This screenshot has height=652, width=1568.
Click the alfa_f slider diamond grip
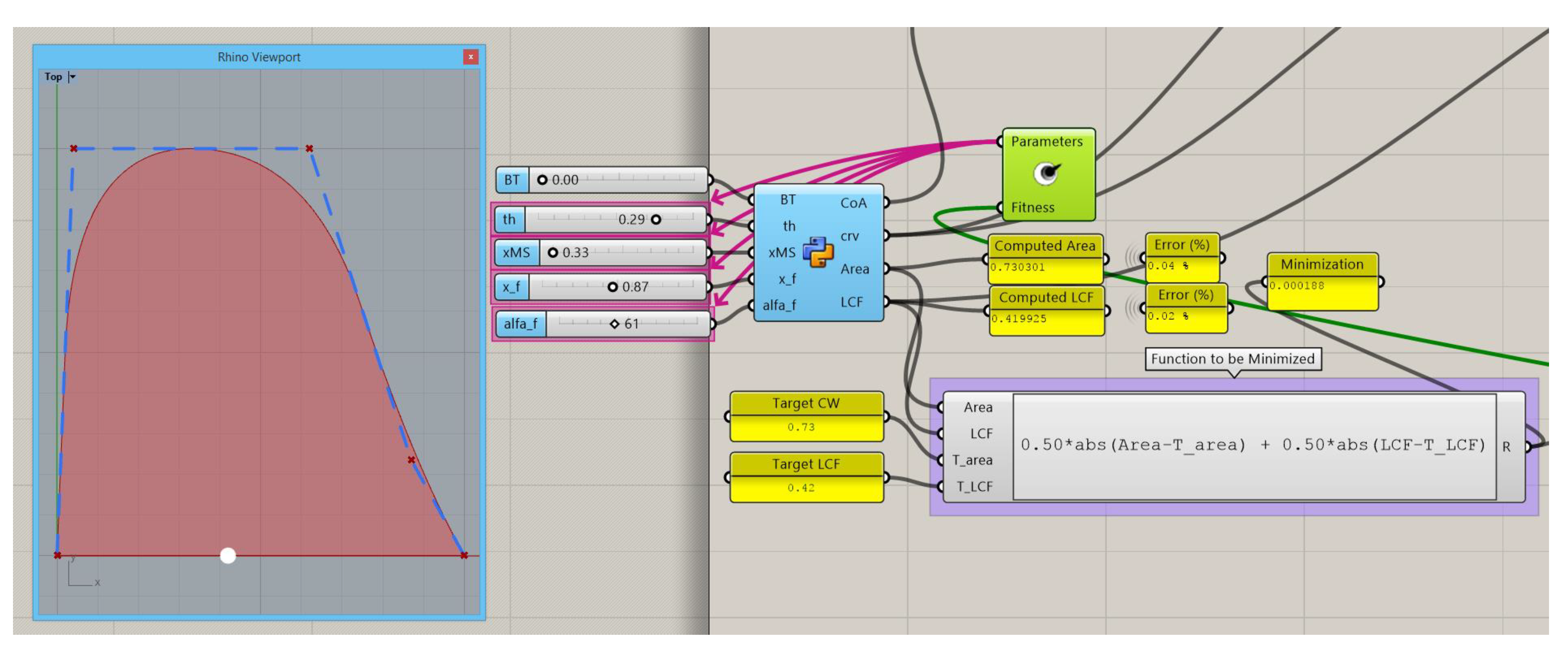(614, 324)
